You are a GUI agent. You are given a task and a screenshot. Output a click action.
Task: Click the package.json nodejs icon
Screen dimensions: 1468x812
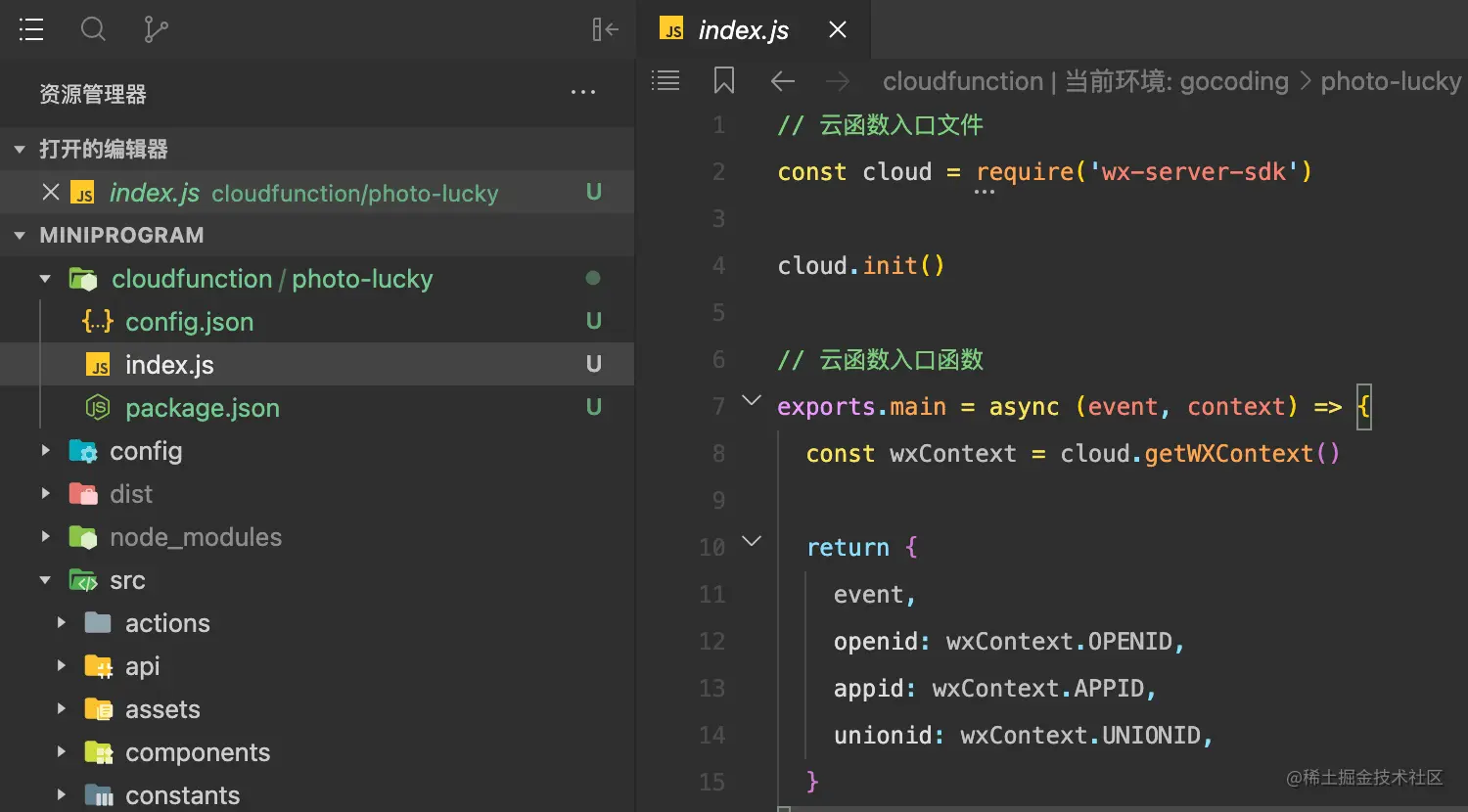[x=98, y=408]
